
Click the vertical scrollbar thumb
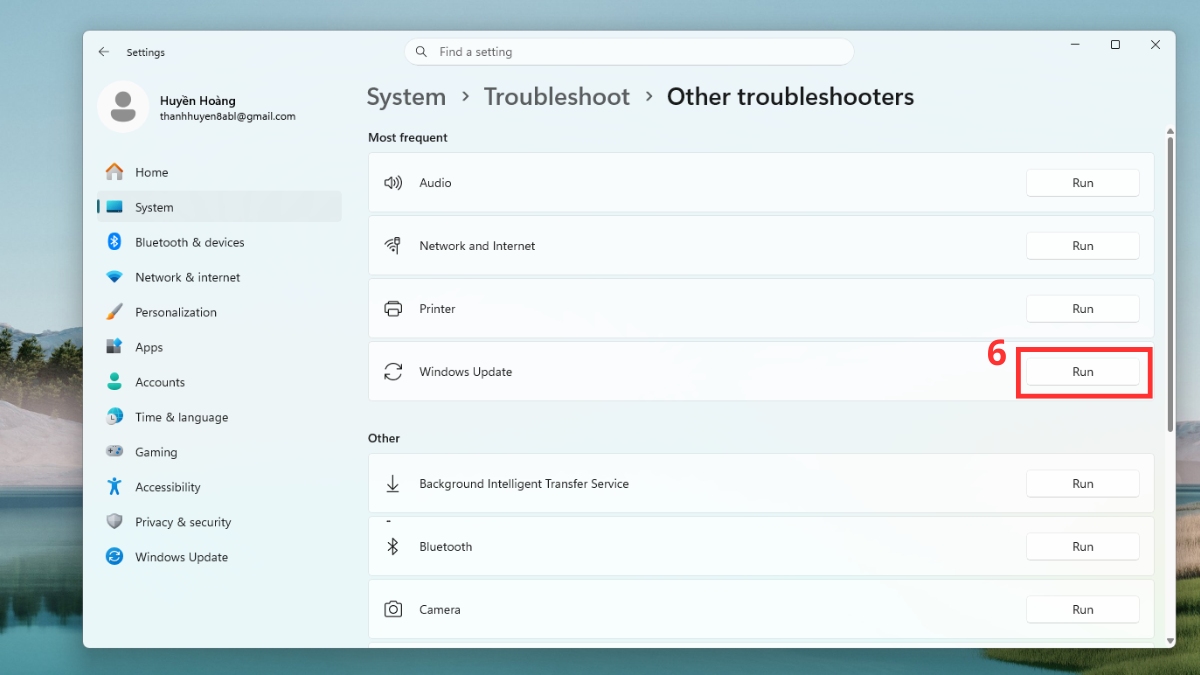[1170, 282]
